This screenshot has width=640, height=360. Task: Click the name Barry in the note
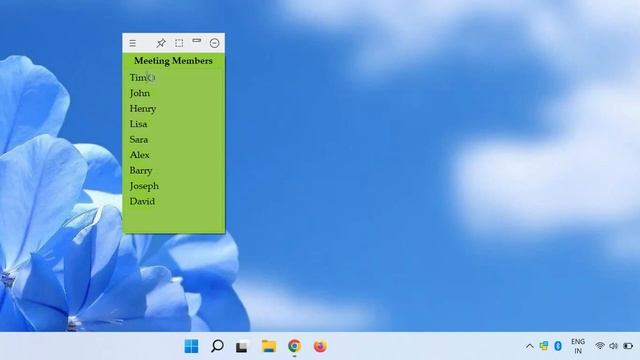(141, 171)
